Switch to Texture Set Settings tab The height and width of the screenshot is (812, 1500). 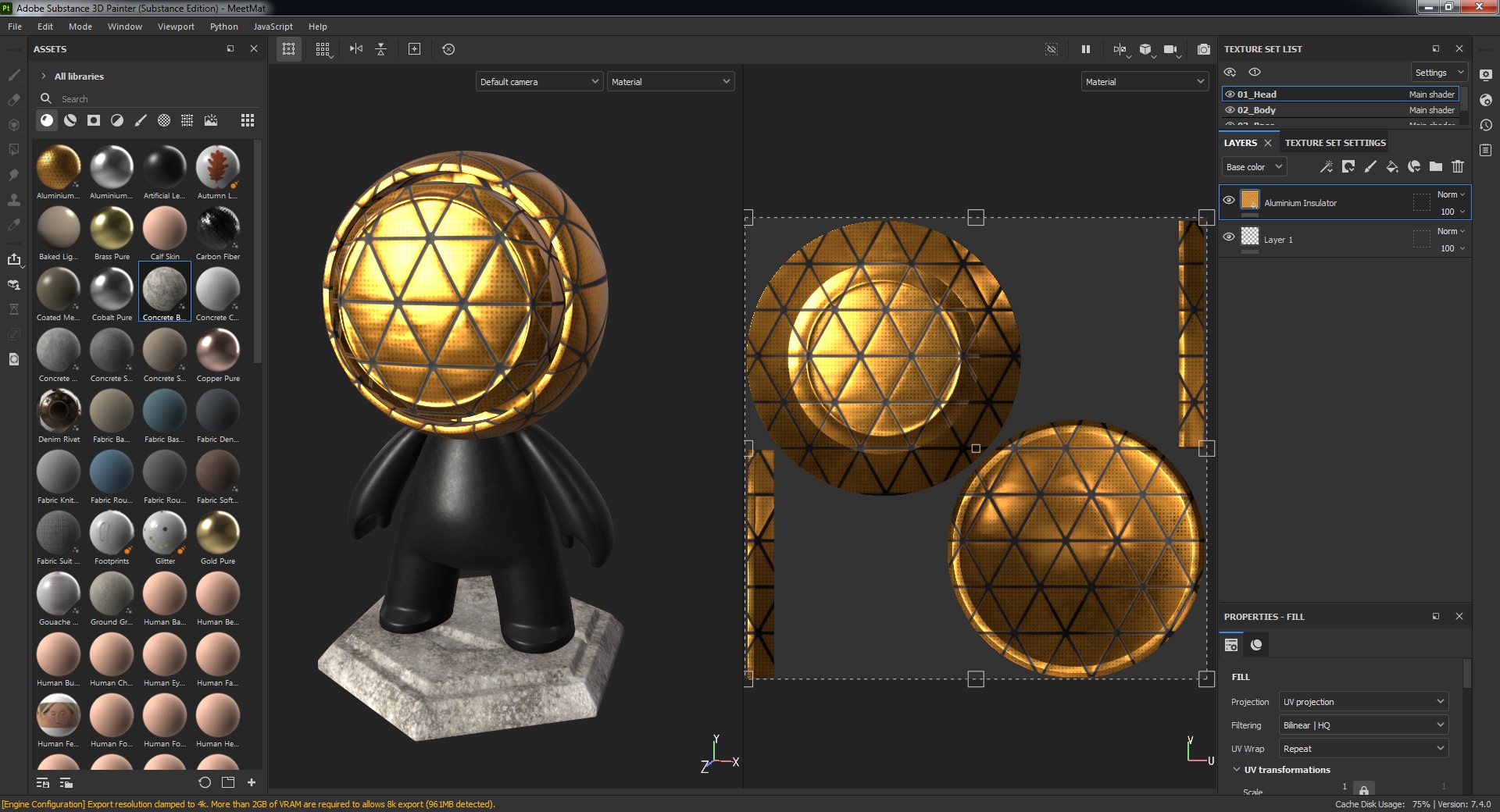coord(1335,143)
